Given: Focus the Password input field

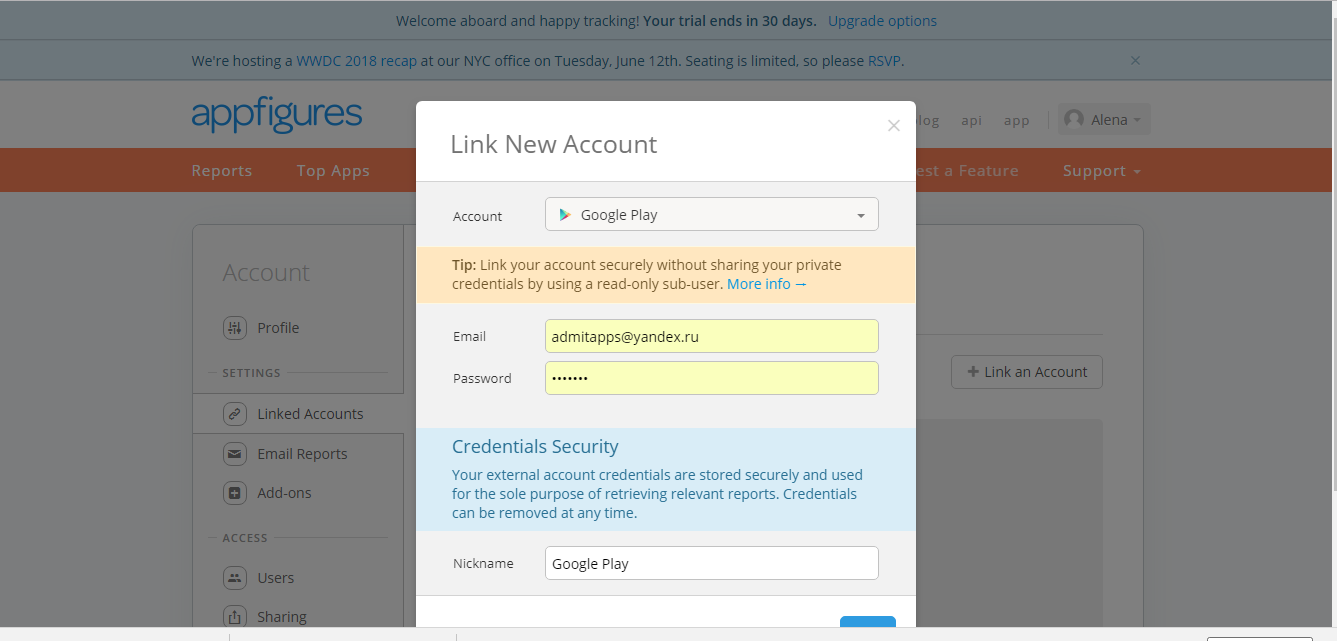Looking at the screenshot, I should pos(711,379).
